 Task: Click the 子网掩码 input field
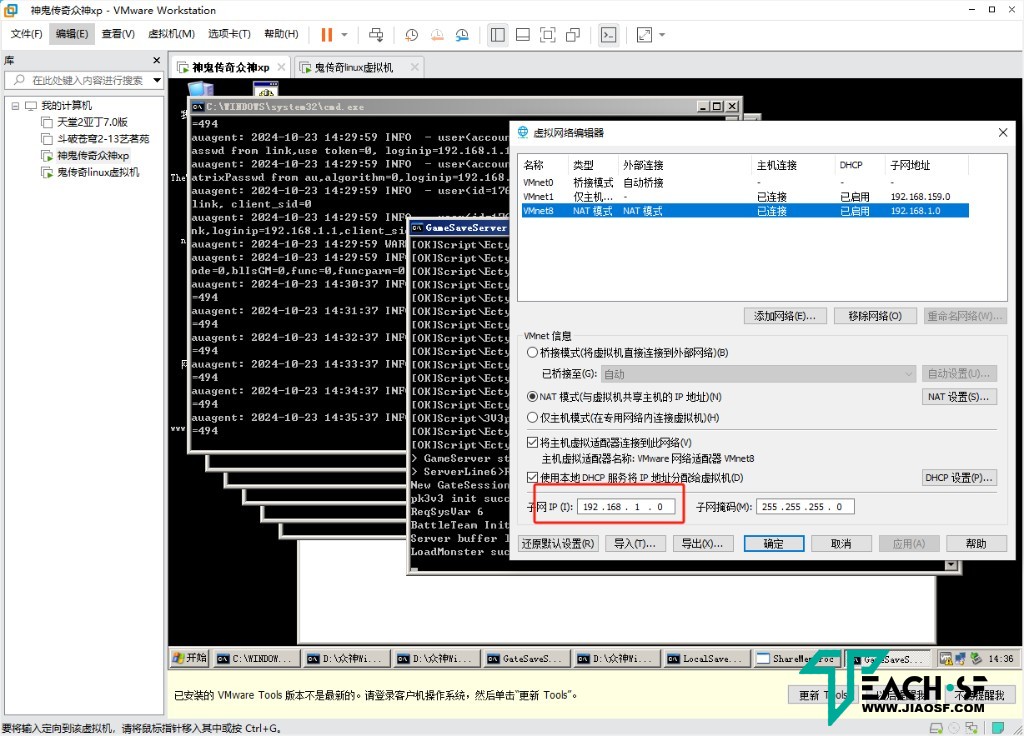(805, 507)
